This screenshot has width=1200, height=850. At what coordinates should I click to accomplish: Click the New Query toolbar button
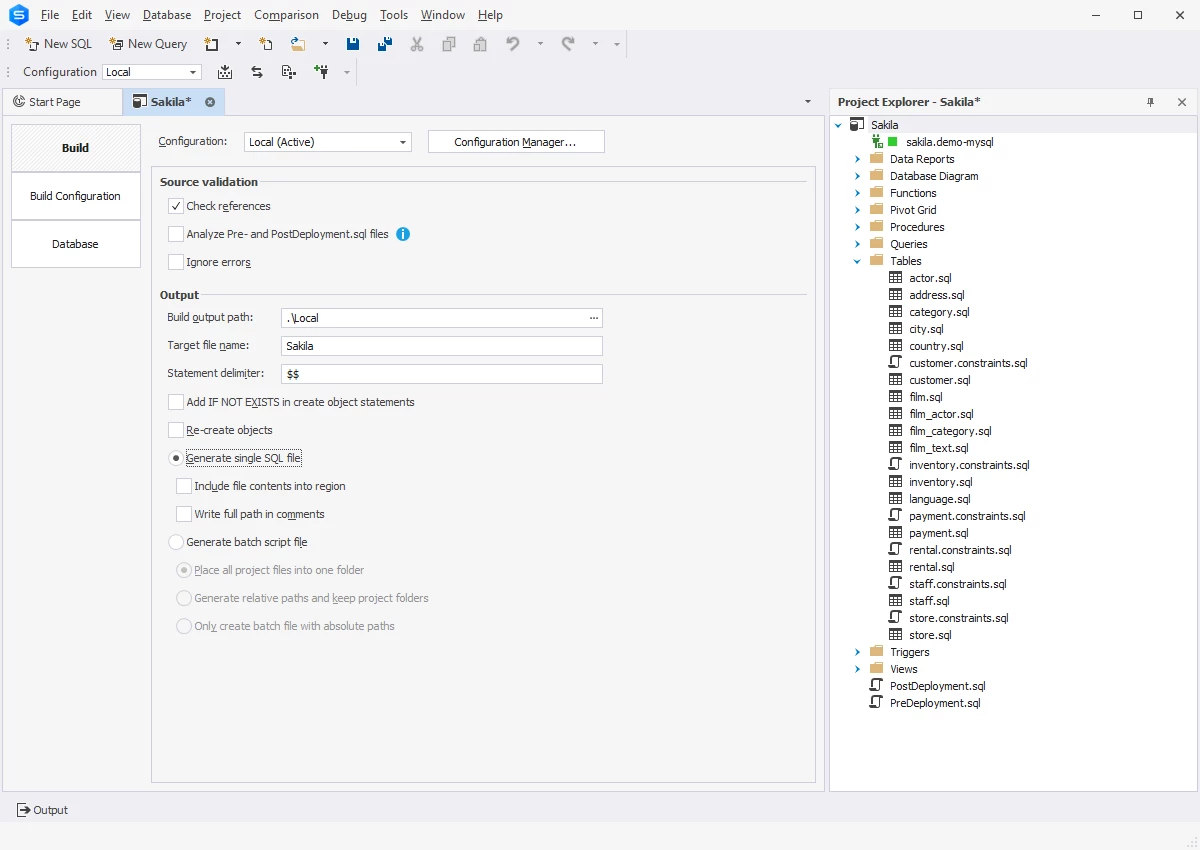[x=148, y=44]
